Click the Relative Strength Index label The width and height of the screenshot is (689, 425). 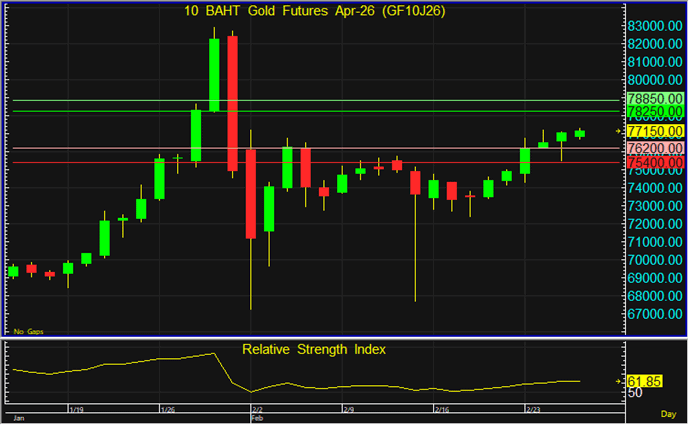pyautogui.click(x=314, y=349)
